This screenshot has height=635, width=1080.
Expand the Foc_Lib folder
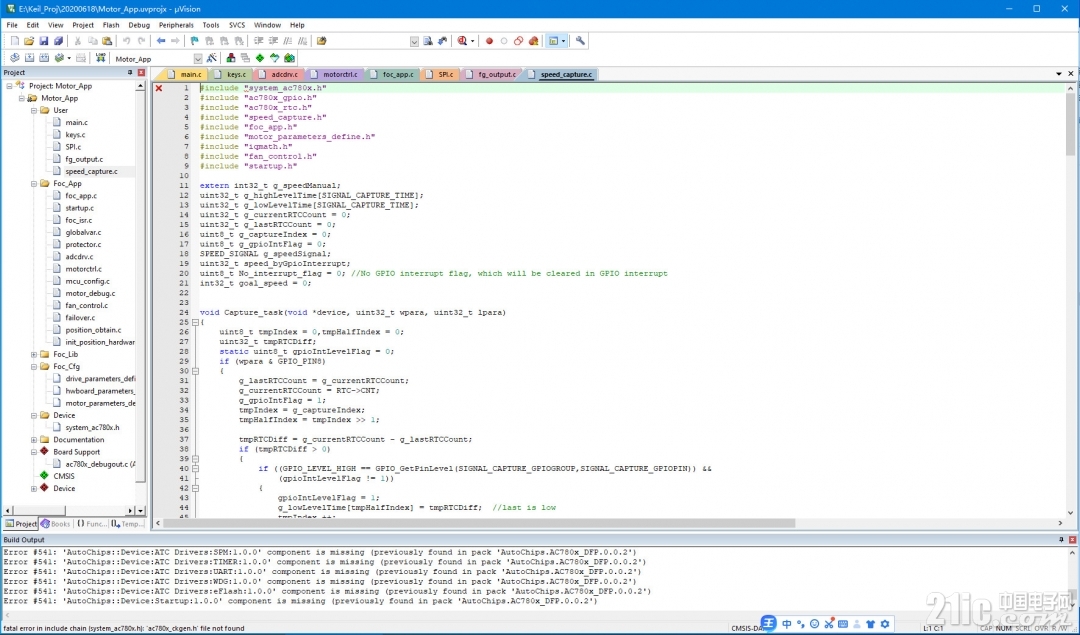34,355
